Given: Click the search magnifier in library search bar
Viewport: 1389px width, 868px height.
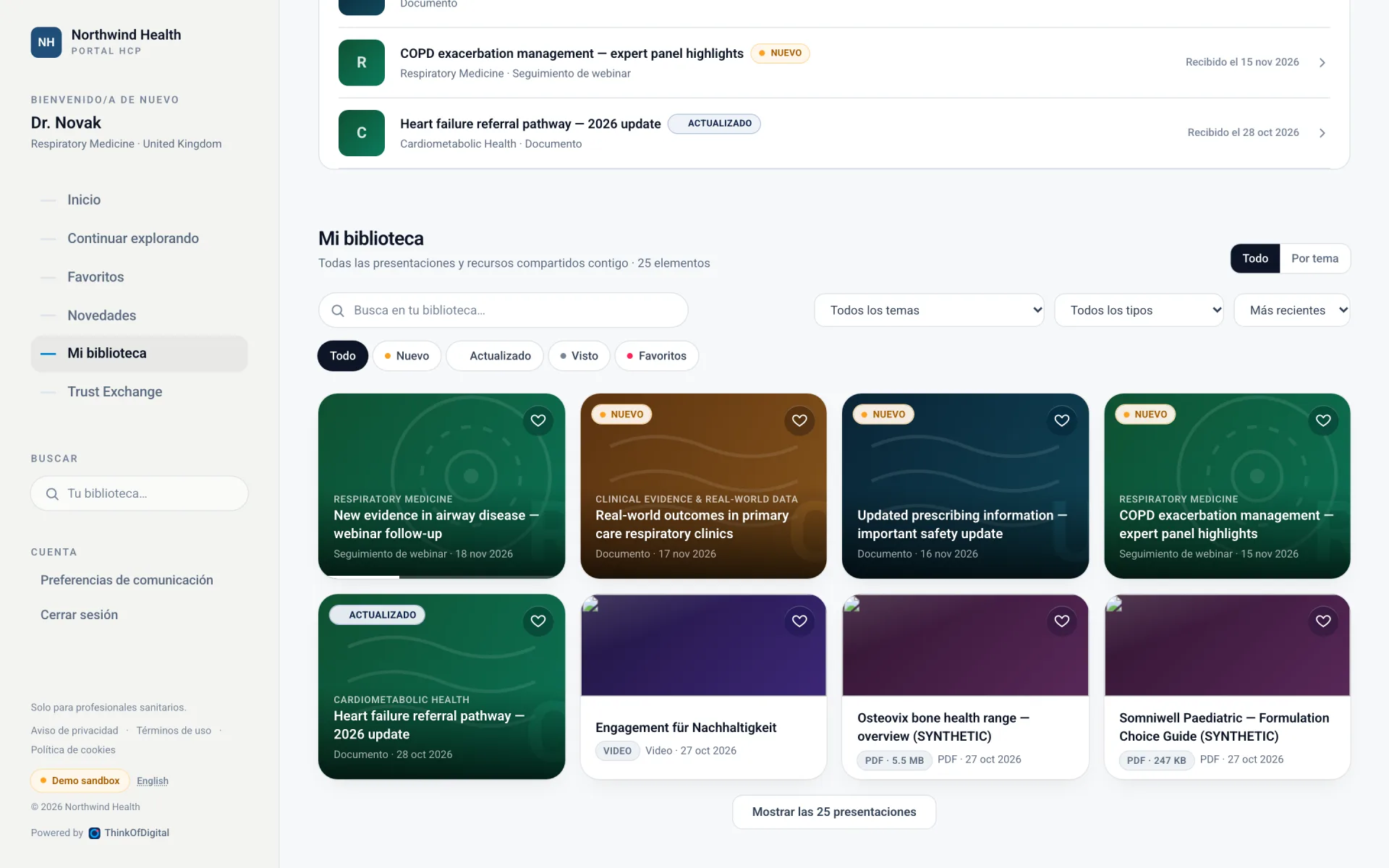Looking at the screenshot, I should pos(338,310).
